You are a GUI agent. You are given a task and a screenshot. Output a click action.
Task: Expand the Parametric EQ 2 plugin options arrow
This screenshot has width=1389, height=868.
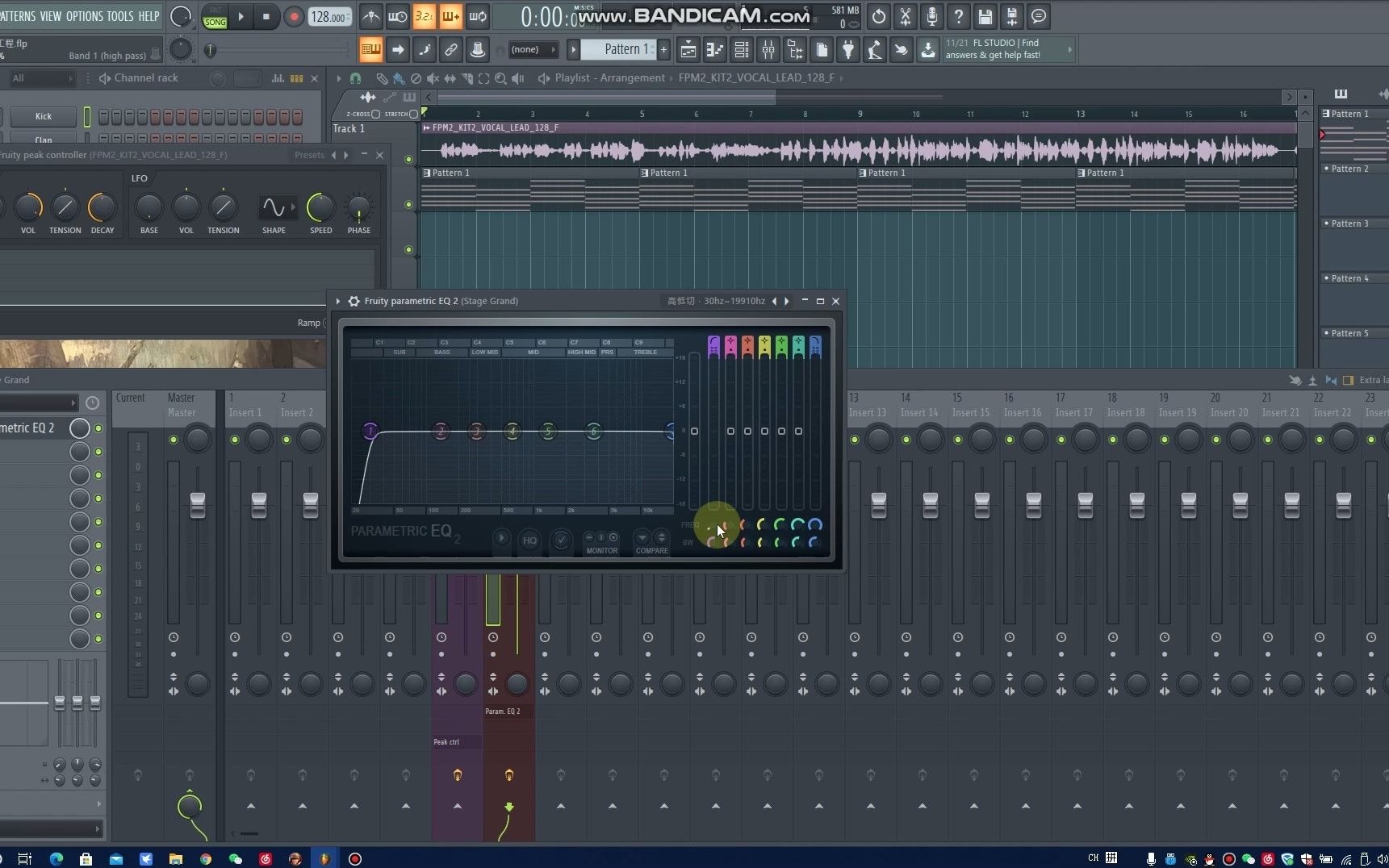[x=338, y=301]
